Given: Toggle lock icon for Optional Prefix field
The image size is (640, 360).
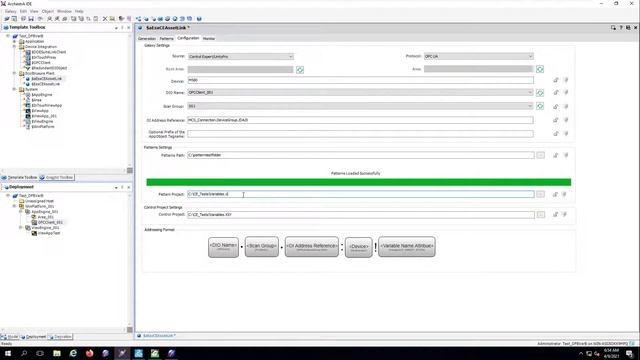Looking at the screenshot, I should [x=556, y=133].
